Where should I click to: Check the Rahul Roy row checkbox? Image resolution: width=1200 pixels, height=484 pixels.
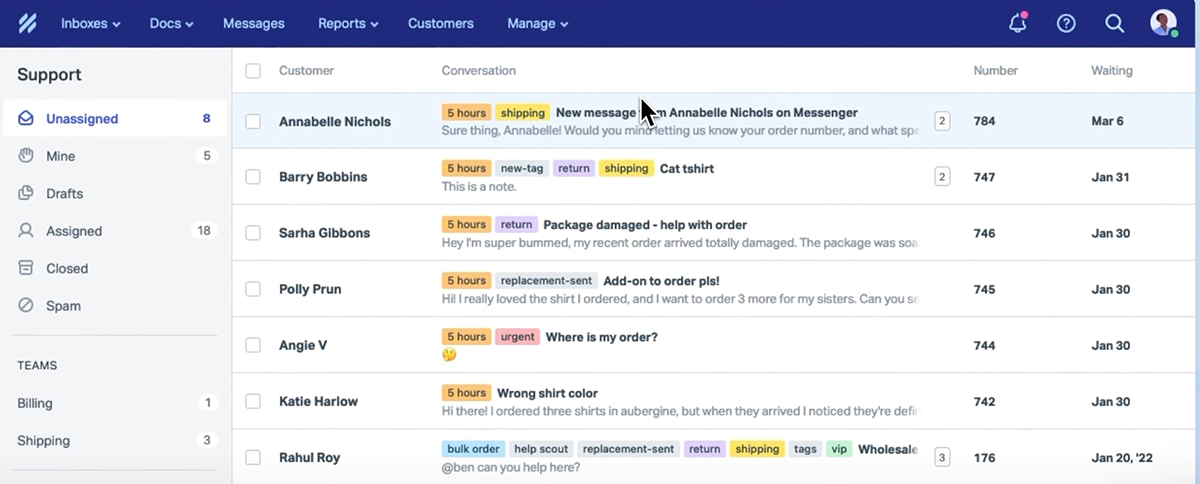(x=253, y=457)
